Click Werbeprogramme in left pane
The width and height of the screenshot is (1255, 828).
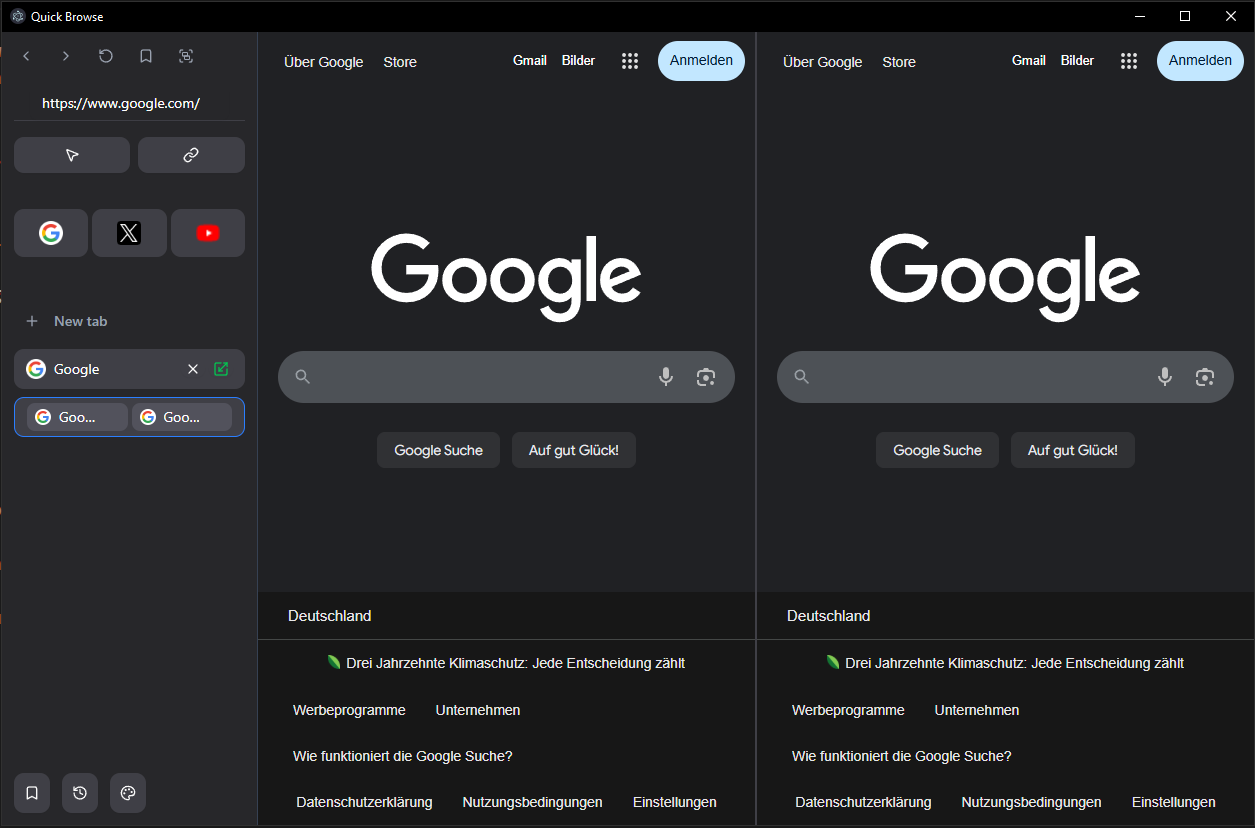coord(349,710)
